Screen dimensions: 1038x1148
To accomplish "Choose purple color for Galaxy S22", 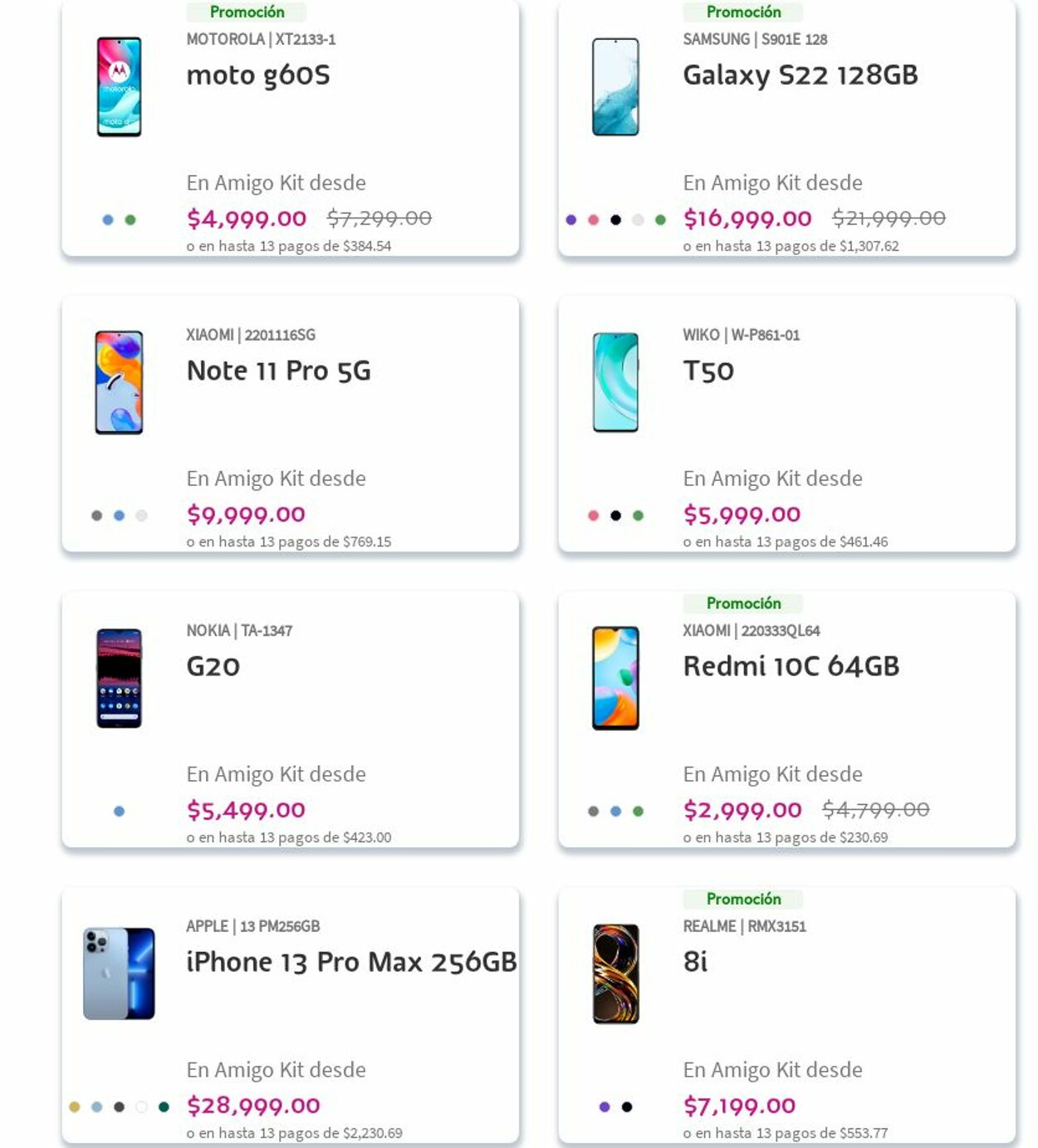I will click(571, 220).
